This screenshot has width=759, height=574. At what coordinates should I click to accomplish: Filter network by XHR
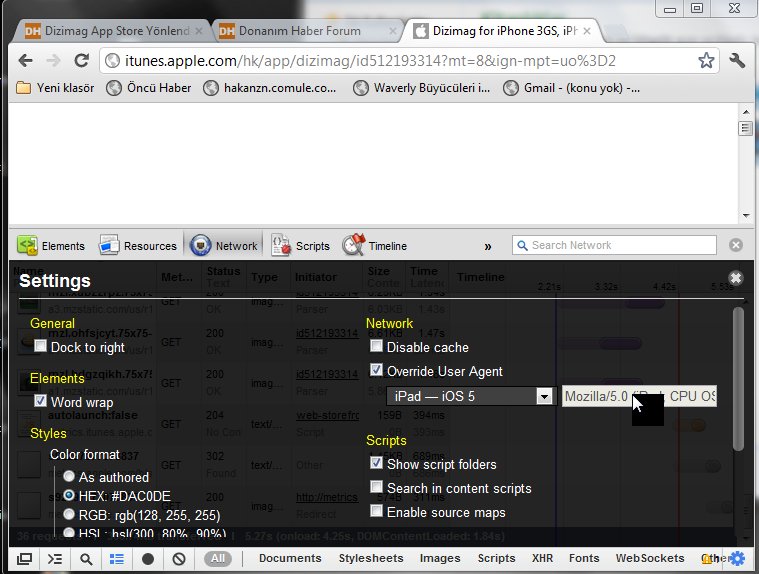pos(542,558)
